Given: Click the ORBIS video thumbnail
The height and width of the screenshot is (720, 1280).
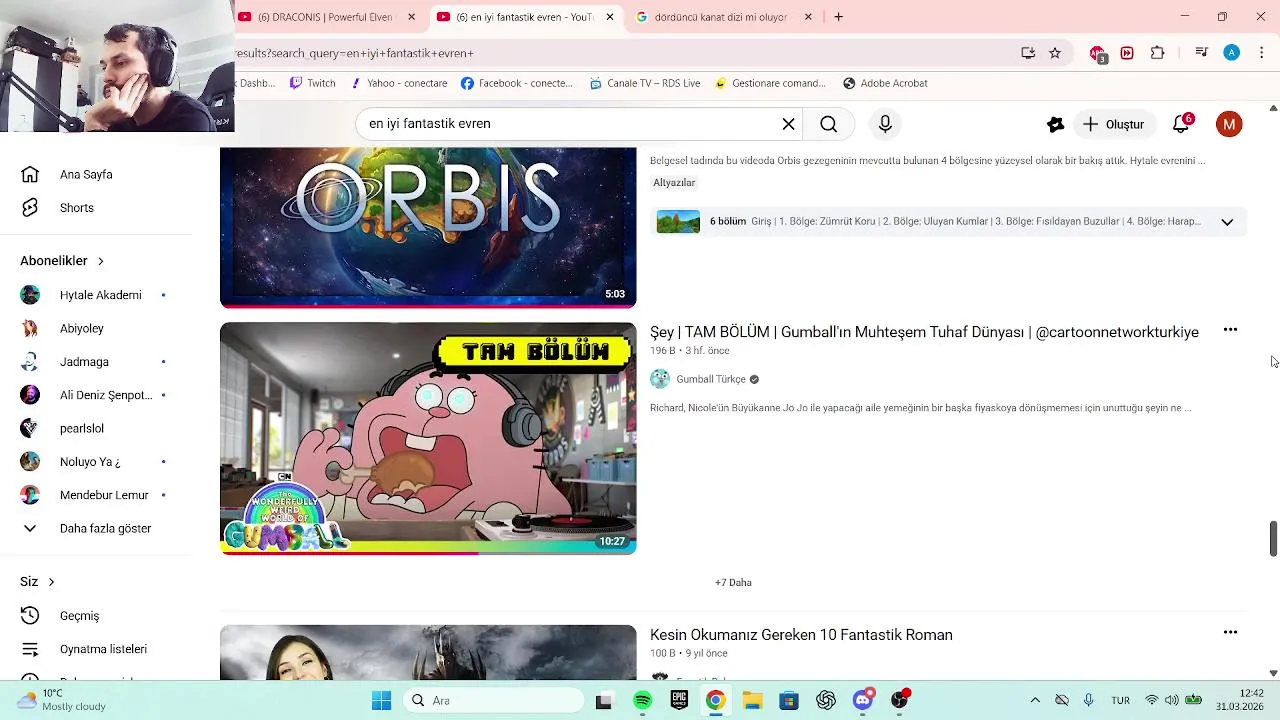Looking at the screenshot, I should pyautogui.click(x=428, y=228).
